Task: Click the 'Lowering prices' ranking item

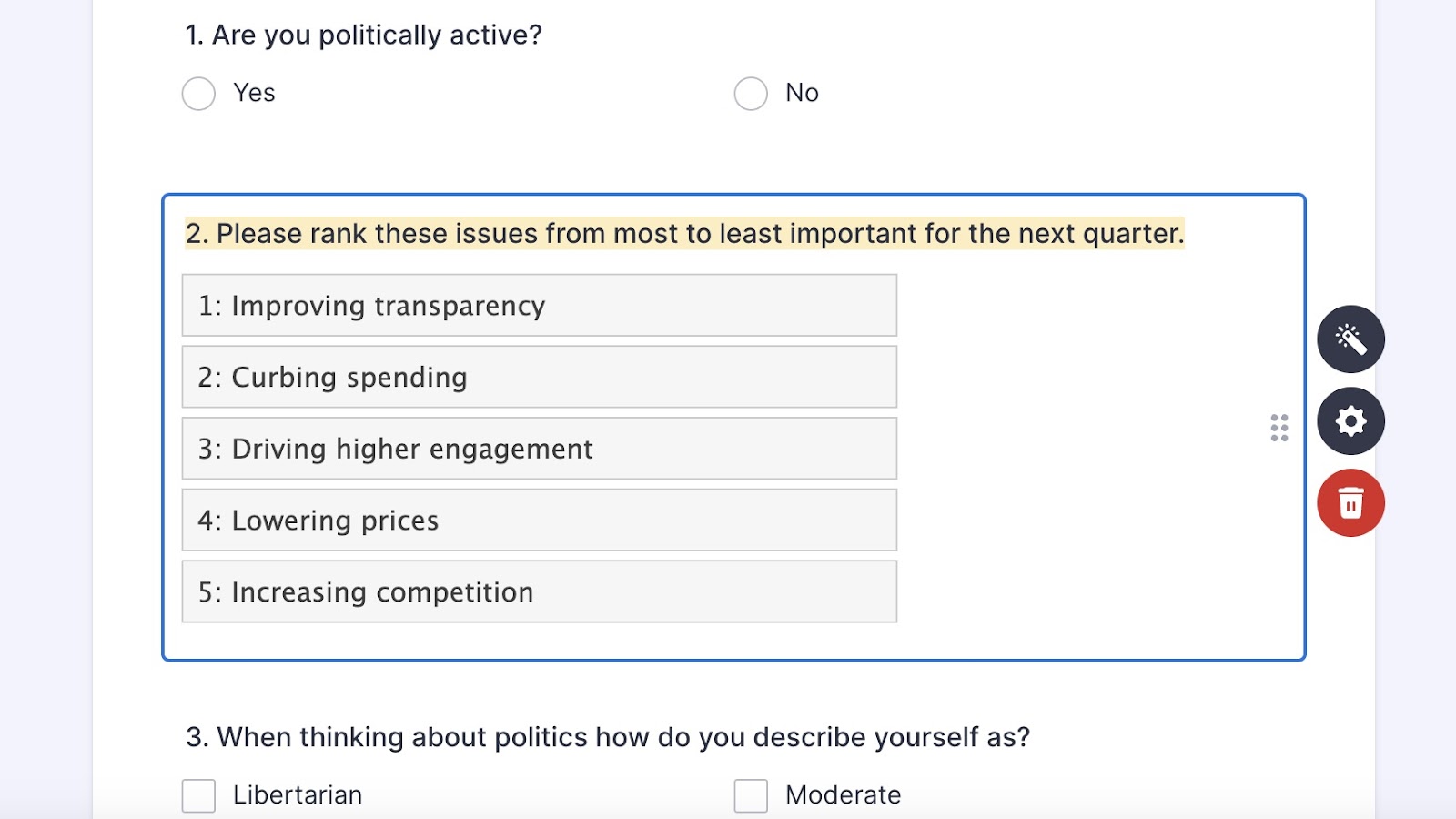Action: (x=539, y=521)
